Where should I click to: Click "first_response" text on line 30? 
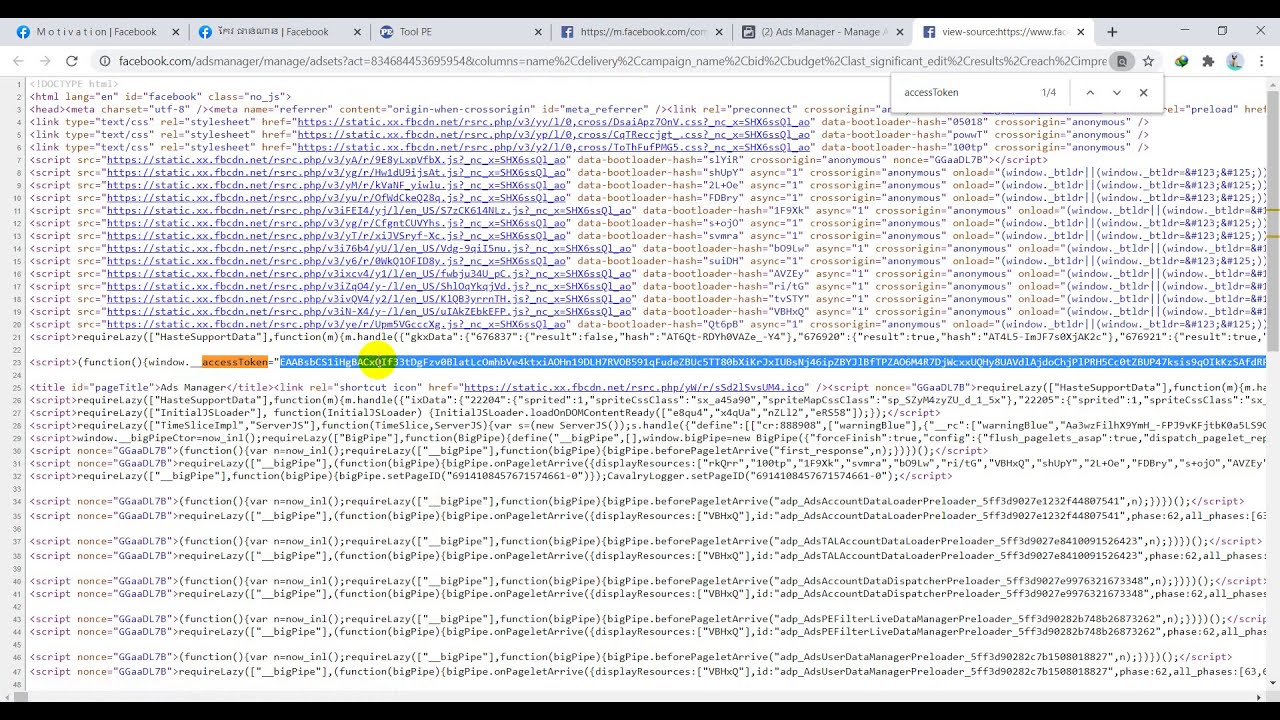click(825, 451)
